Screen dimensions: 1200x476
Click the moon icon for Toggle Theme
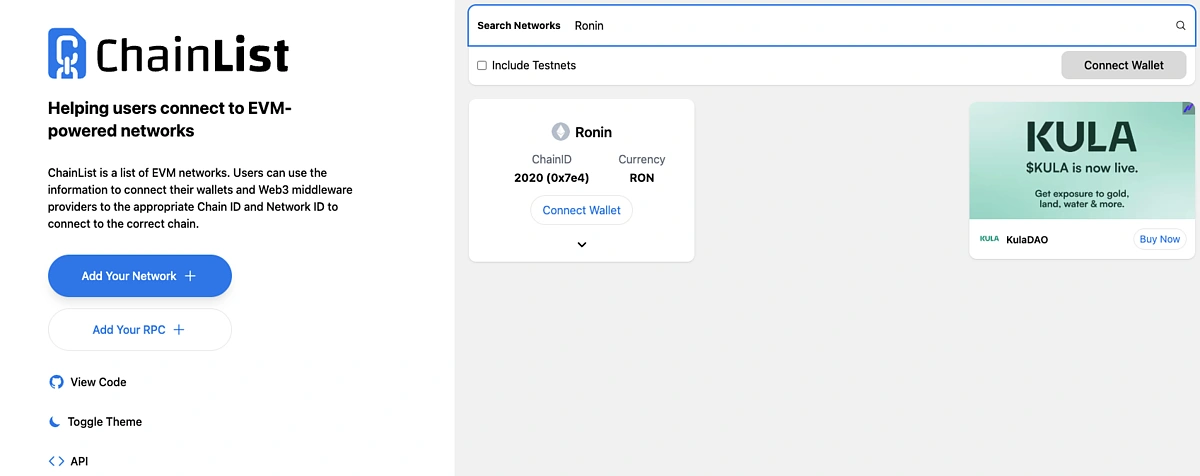(55, 422)
